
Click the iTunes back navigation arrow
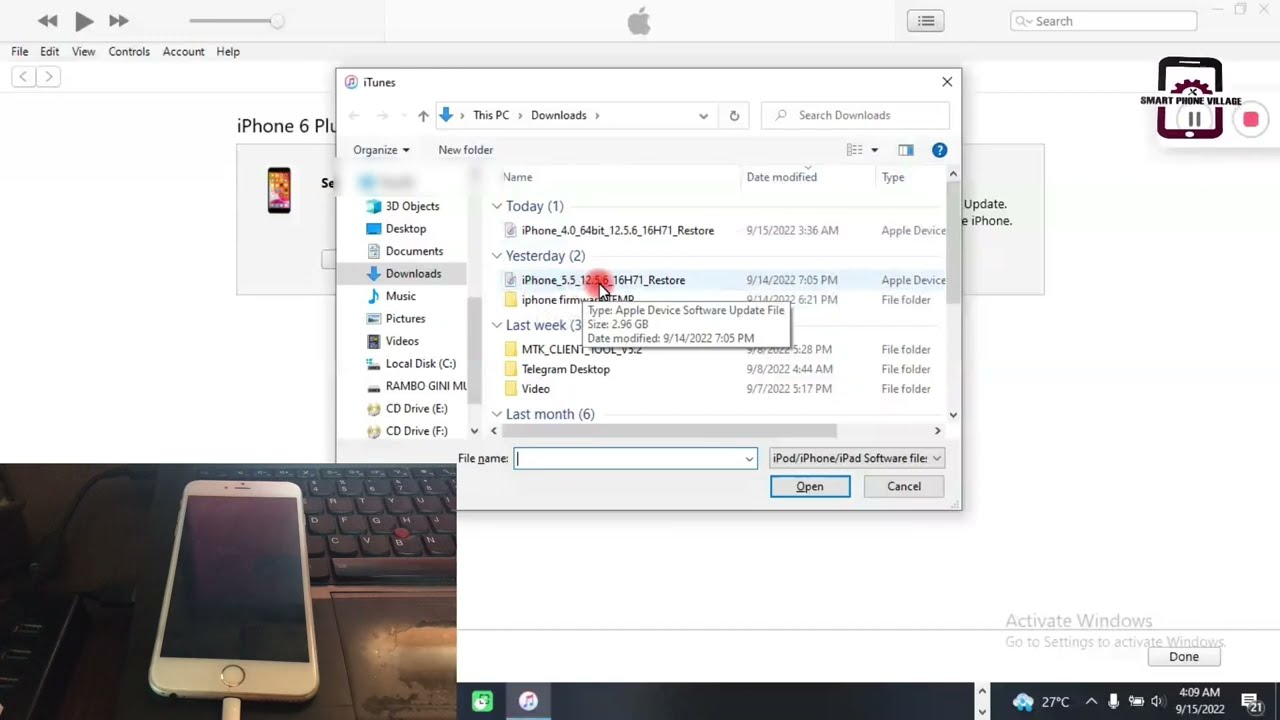pyautogui.click(x=23, y=76)
